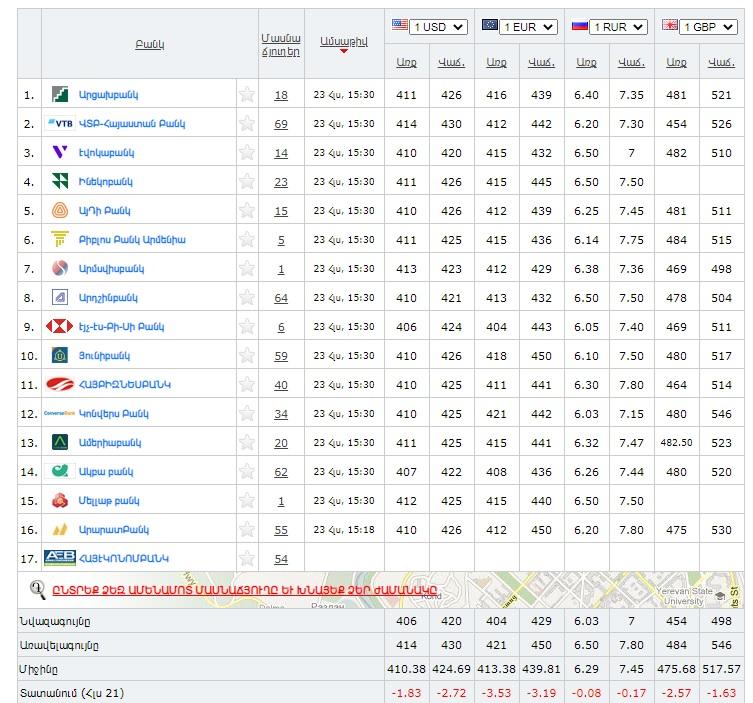Toggle favorite star for Արցախբանկ
Screen dimensions: 753x703
point(246,95)
